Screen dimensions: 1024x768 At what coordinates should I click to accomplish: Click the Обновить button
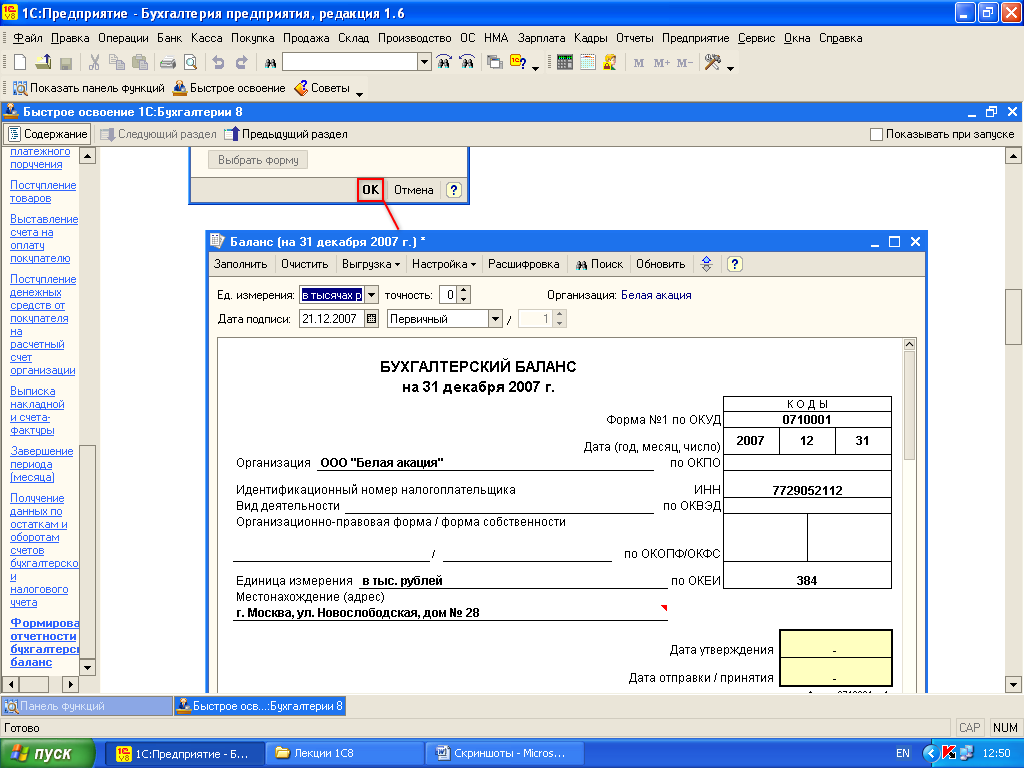pyautogui.click(x=660, y=264)
